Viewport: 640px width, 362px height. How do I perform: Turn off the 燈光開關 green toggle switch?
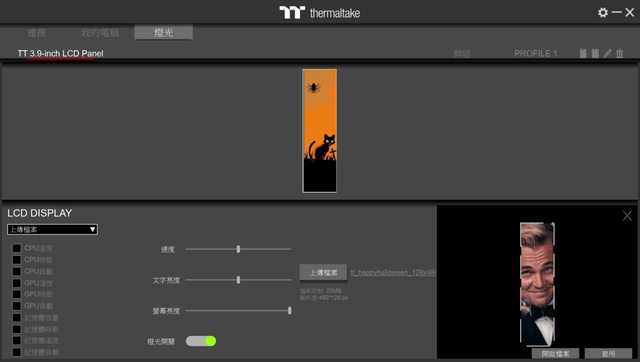point(201,341)
